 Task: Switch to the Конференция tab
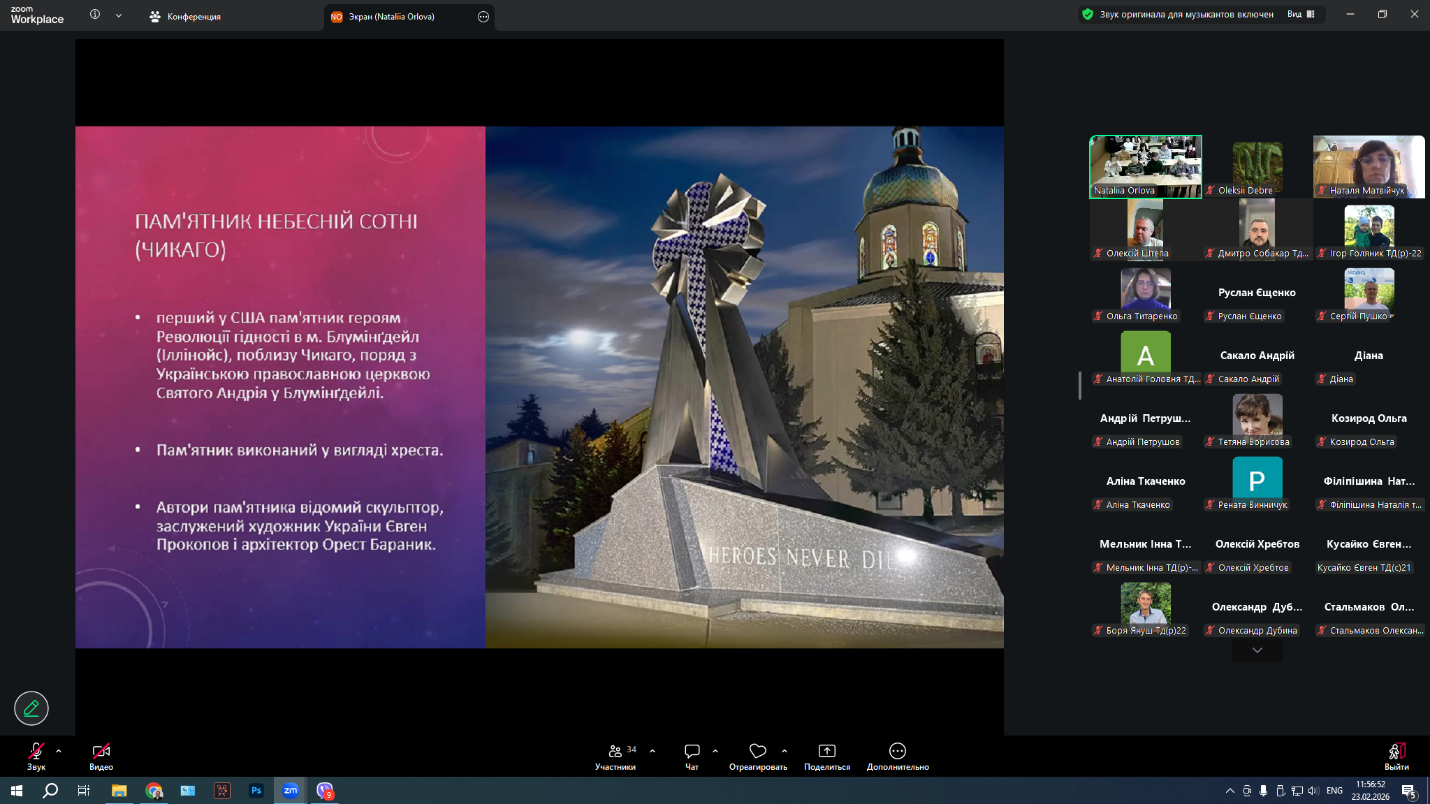click(x=185, y=17)
